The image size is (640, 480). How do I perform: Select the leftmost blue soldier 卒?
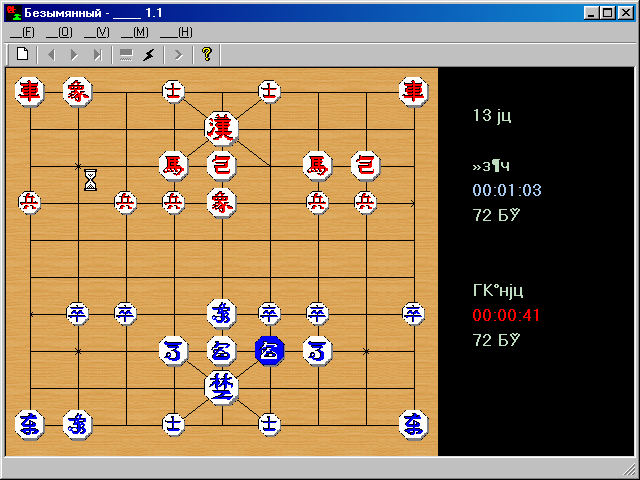coord(78,314)
